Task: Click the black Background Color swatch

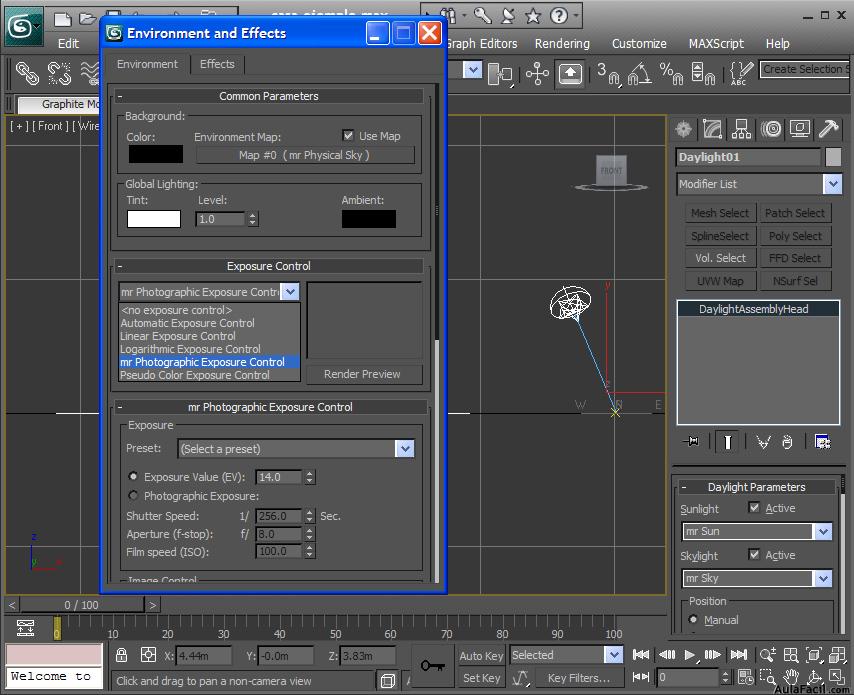Action: point(156,154)
